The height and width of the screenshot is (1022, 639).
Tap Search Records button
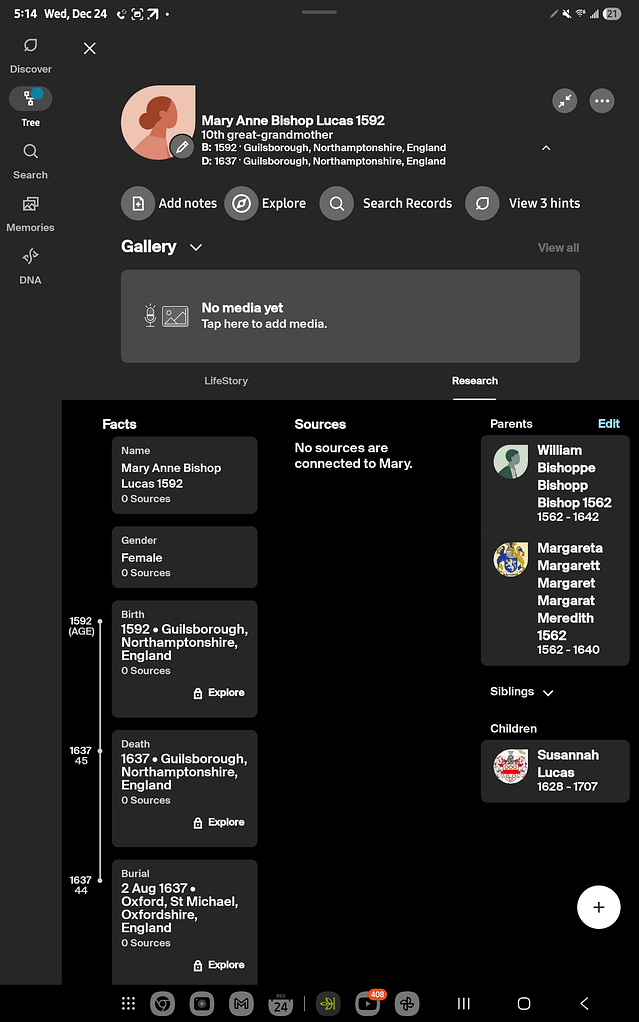[387, 203]
